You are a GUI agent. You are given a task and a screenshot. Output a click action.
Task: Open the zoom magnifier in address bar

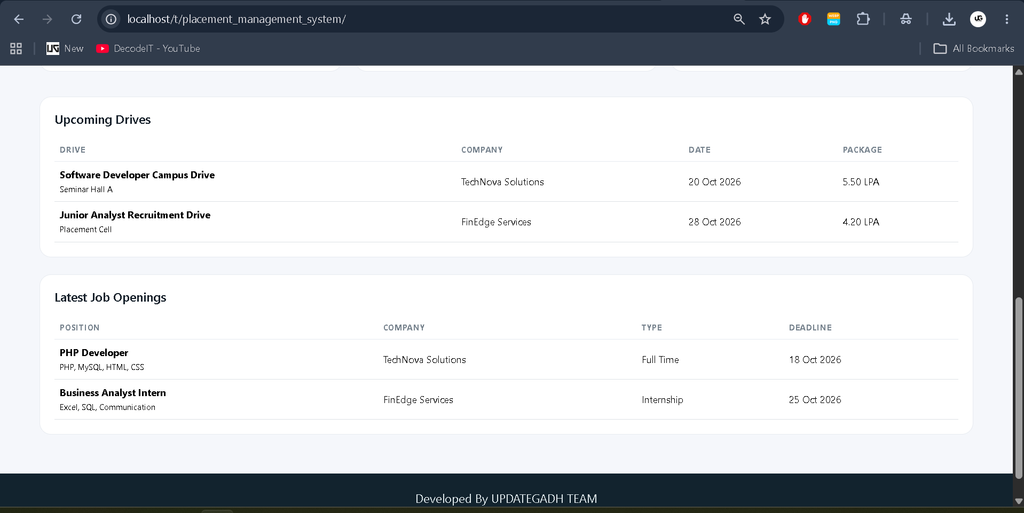[739, 19]
